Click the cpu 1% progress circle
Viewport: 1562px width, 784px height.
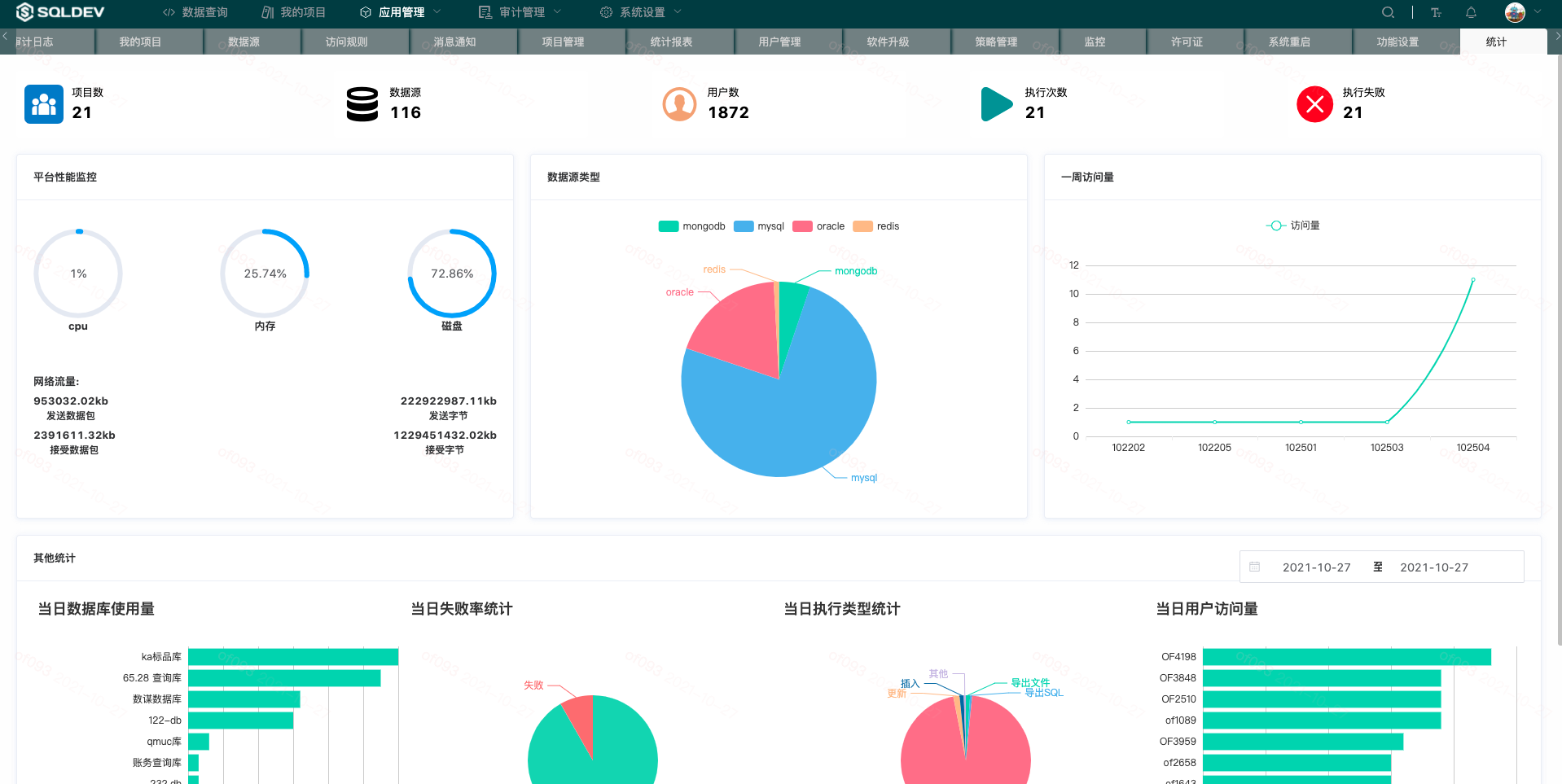pyautogui.click(x=78, y=274)
